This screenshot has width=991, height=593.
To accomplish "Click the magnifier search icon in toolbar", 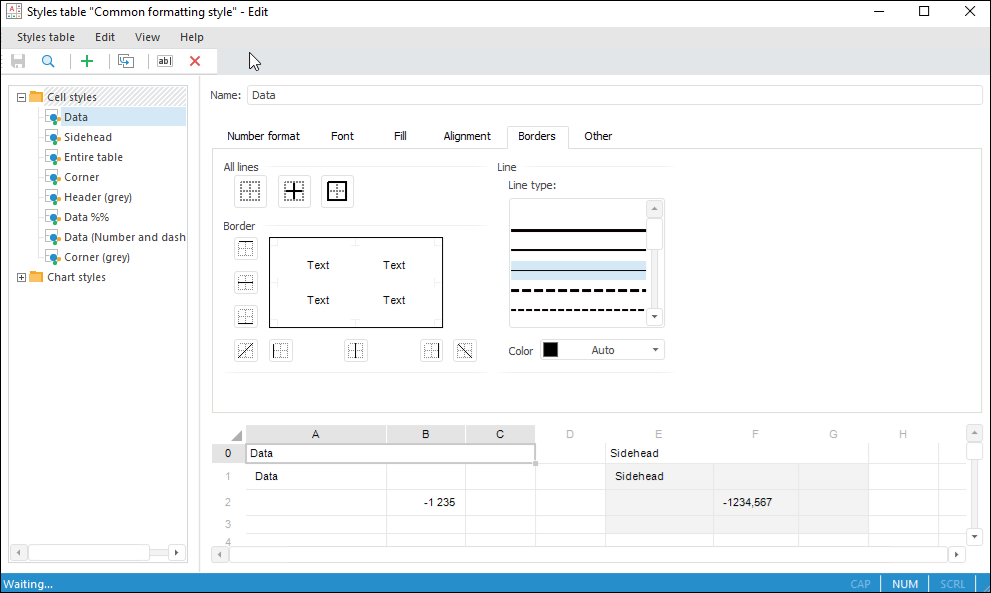I will pyautogui.click(x=48, y=61).
